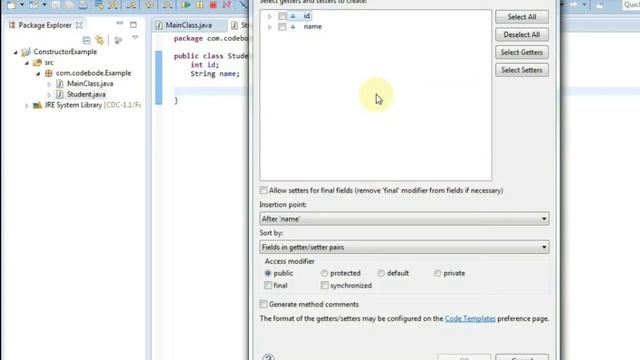Expand the 'id' field node
The image size is (640, 360).
pyautogui.click(x=269, y=16)
